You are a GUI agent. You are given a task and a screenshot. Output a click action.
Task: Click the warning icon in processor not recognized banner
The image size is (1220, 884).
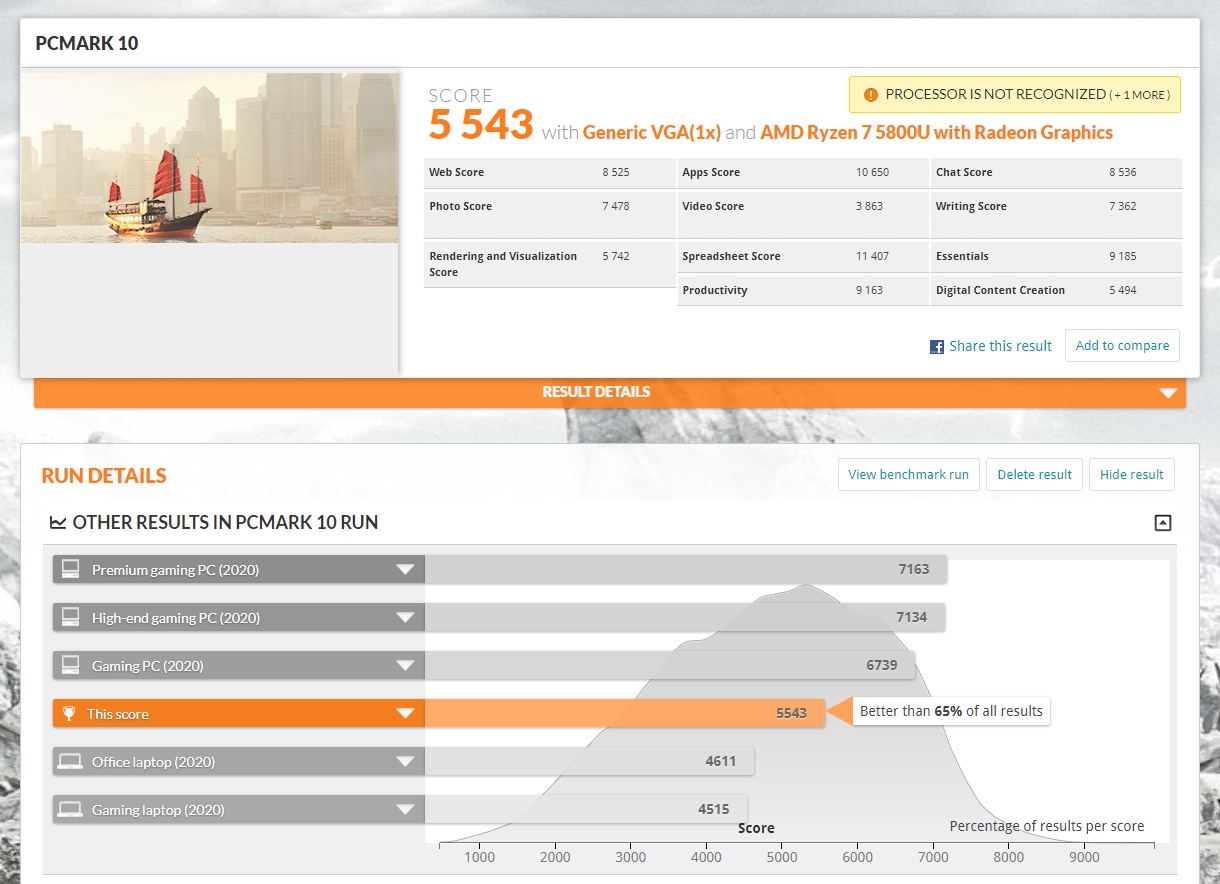pyautogui.click(x=870, y=95)
